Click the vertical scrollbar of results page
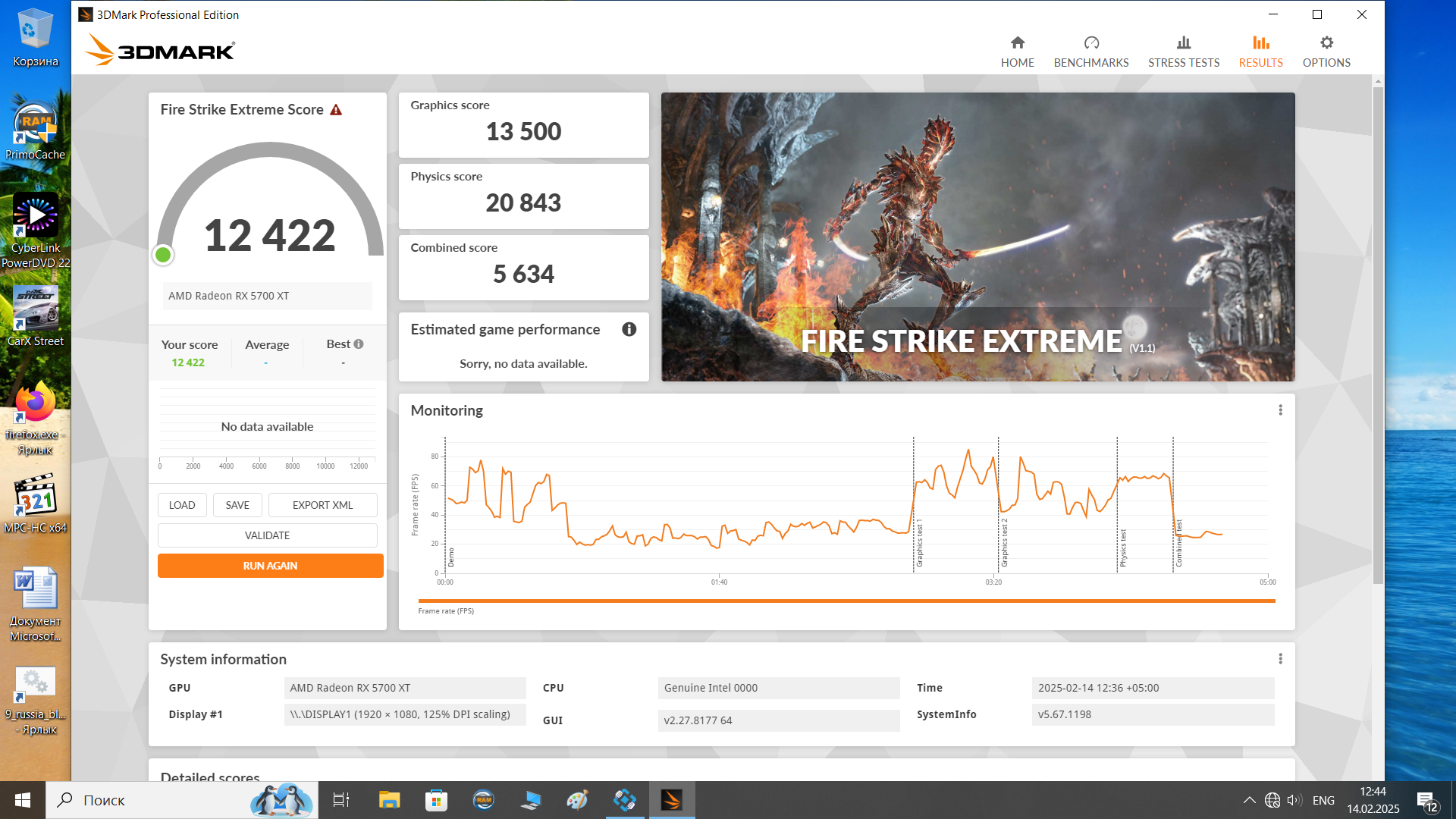 point(1377,334)
